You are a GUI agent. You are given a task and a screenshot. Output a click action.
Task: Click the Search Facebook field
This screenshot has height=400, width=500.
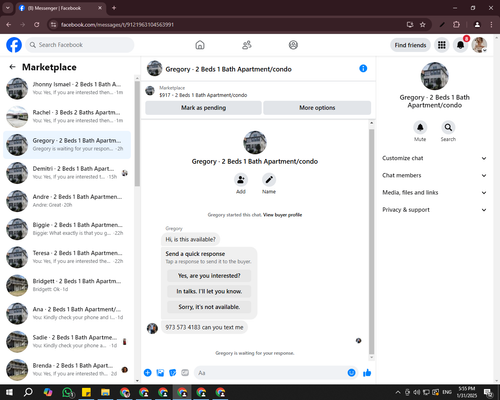point(80,45)
